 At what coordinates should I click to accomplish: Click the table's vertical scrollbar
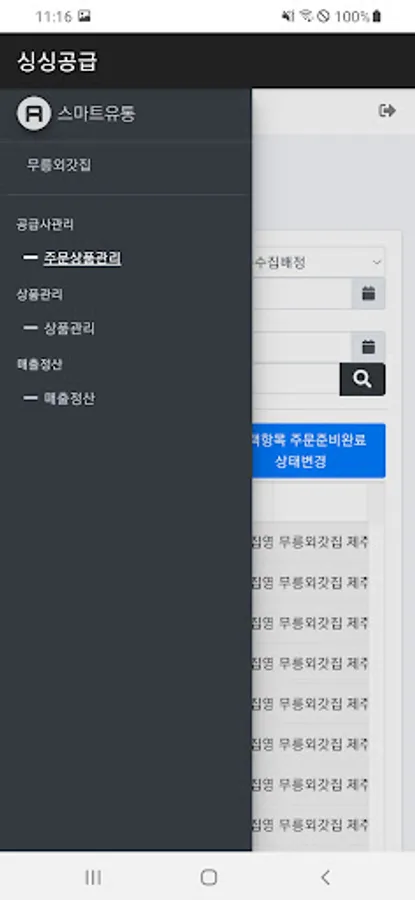(375, 666)
